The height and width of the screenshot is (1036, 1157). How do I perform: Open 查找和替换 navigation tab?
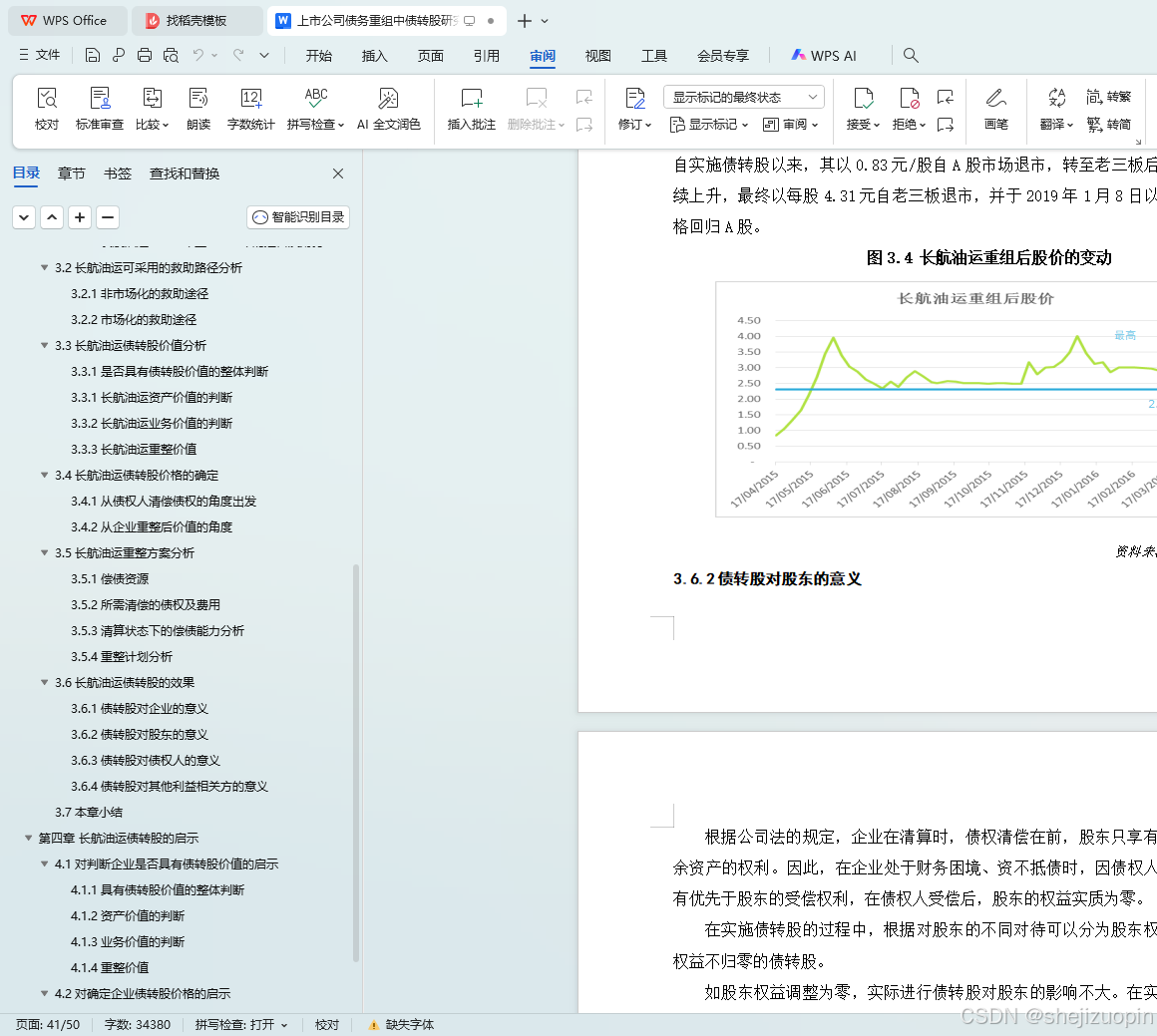185,173
